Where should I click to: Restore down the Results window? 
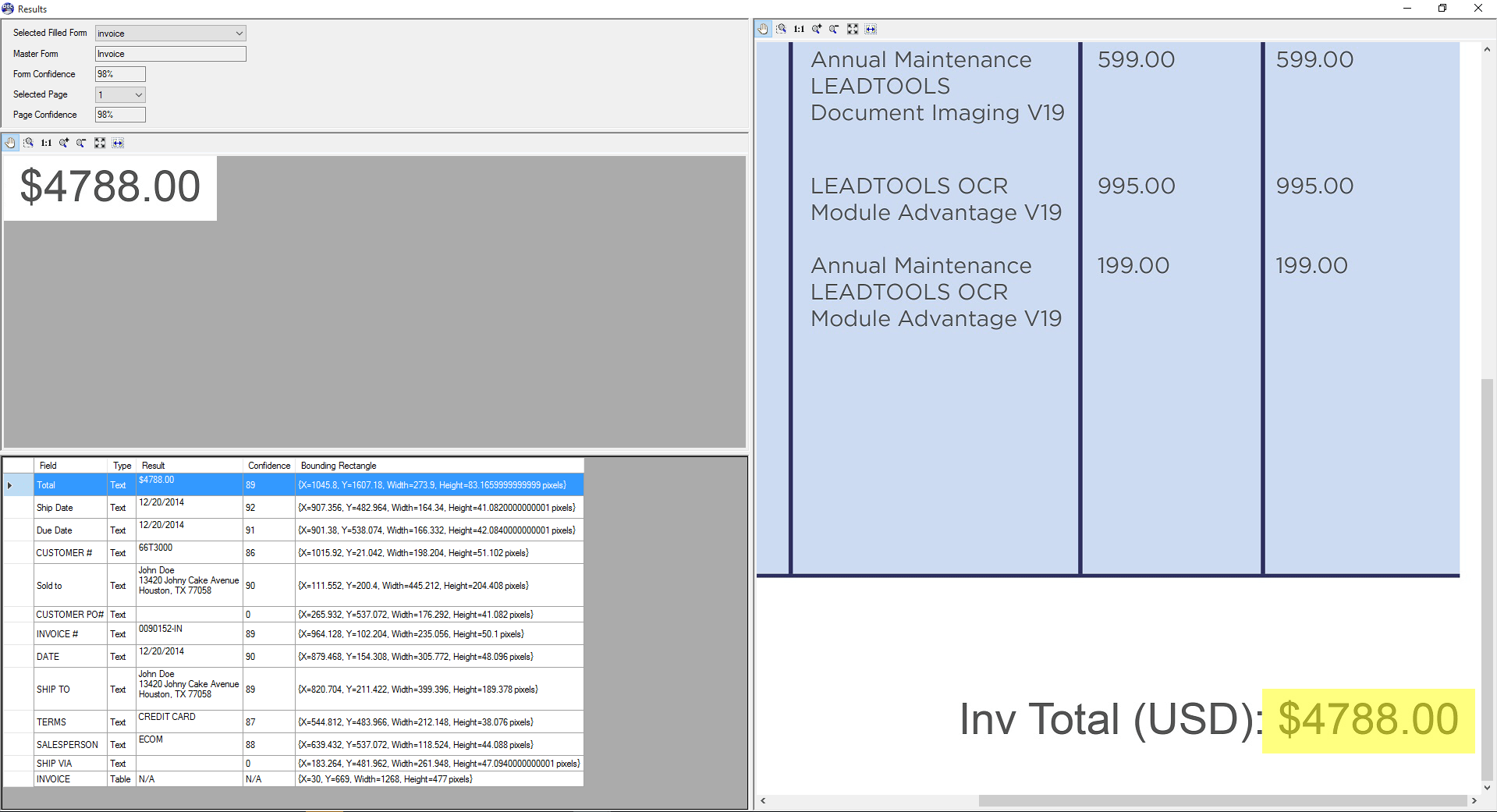coord(1442,9)
